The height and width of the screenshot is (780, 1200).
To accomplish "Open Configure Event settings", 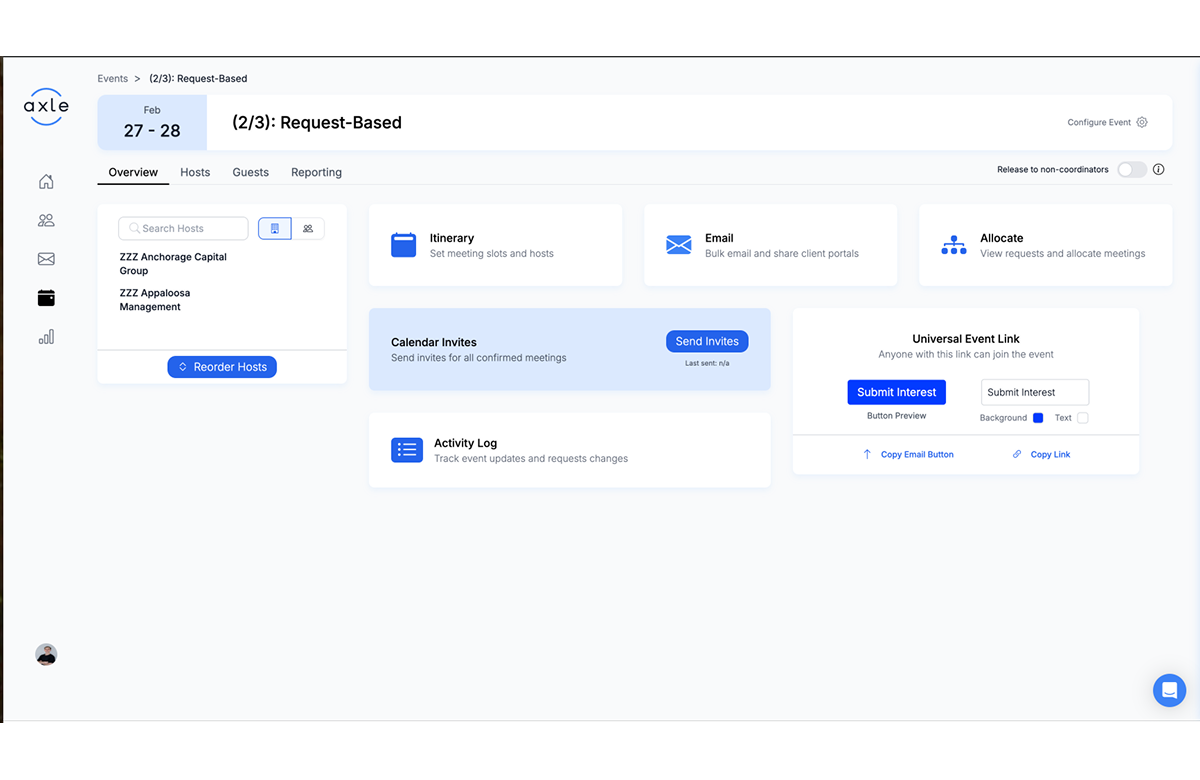I will 1107,123.
